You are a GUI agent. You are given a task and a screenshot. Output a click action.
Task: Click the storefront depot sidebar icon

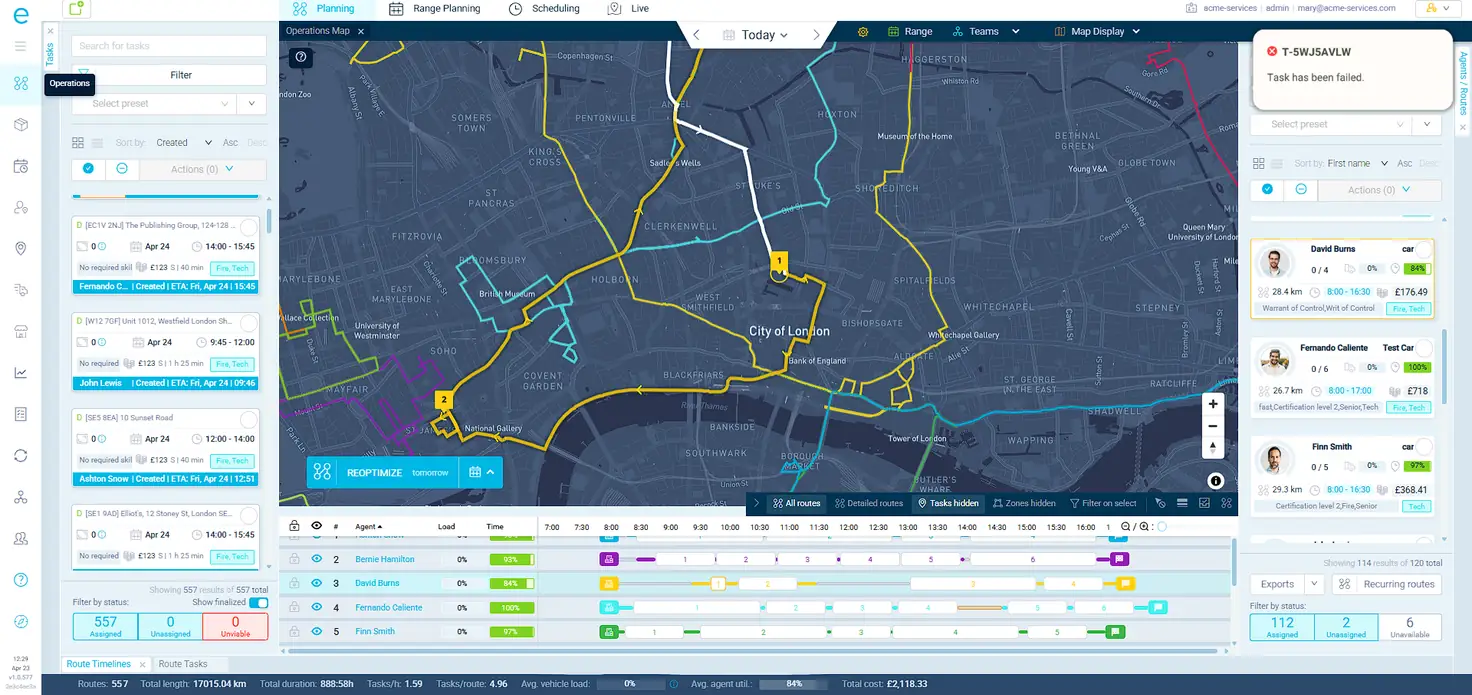[x=20, y=331]
